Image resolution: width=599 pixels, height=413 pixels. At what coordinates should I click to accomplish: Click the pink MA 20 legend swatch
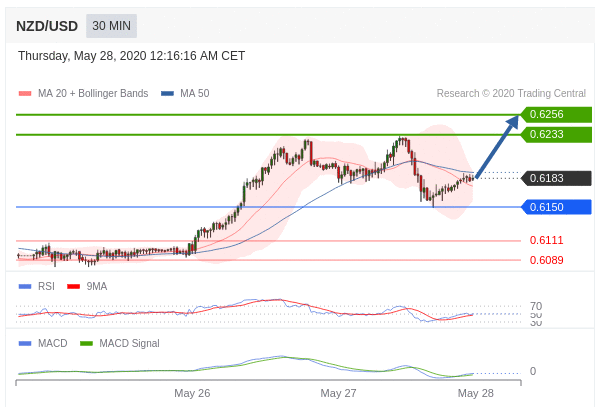(x=25, y=94)
